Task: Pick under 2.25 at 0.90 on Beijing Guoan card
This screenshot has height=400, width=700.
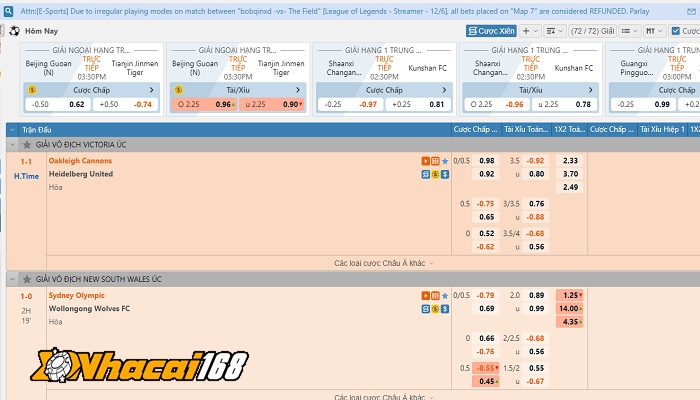Action: (x=272, y=104)
